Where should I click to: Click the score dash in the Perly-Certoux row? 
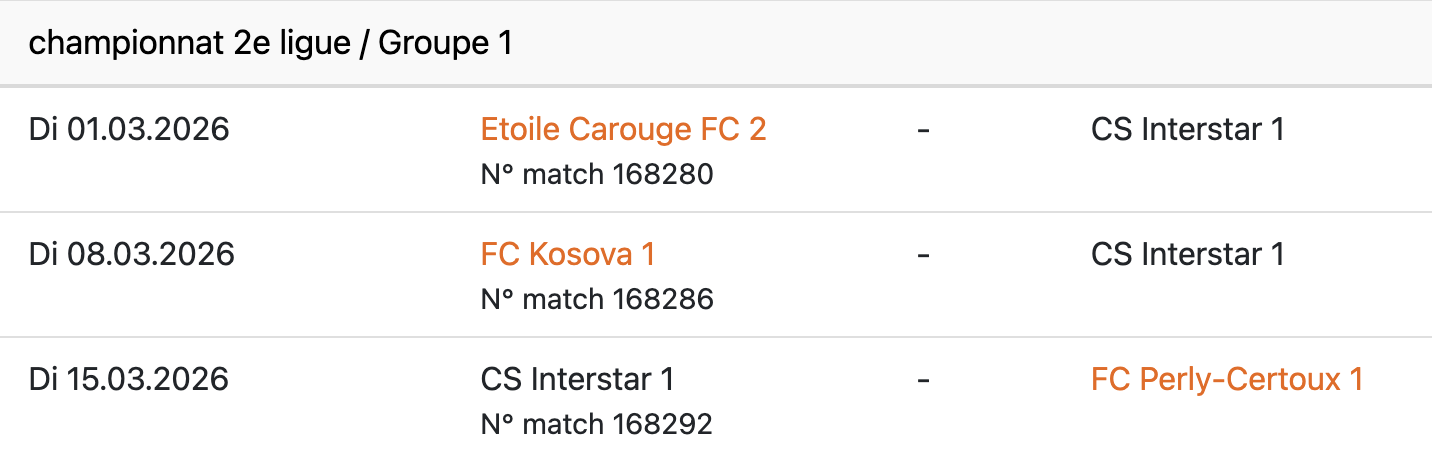click(923, 380)
